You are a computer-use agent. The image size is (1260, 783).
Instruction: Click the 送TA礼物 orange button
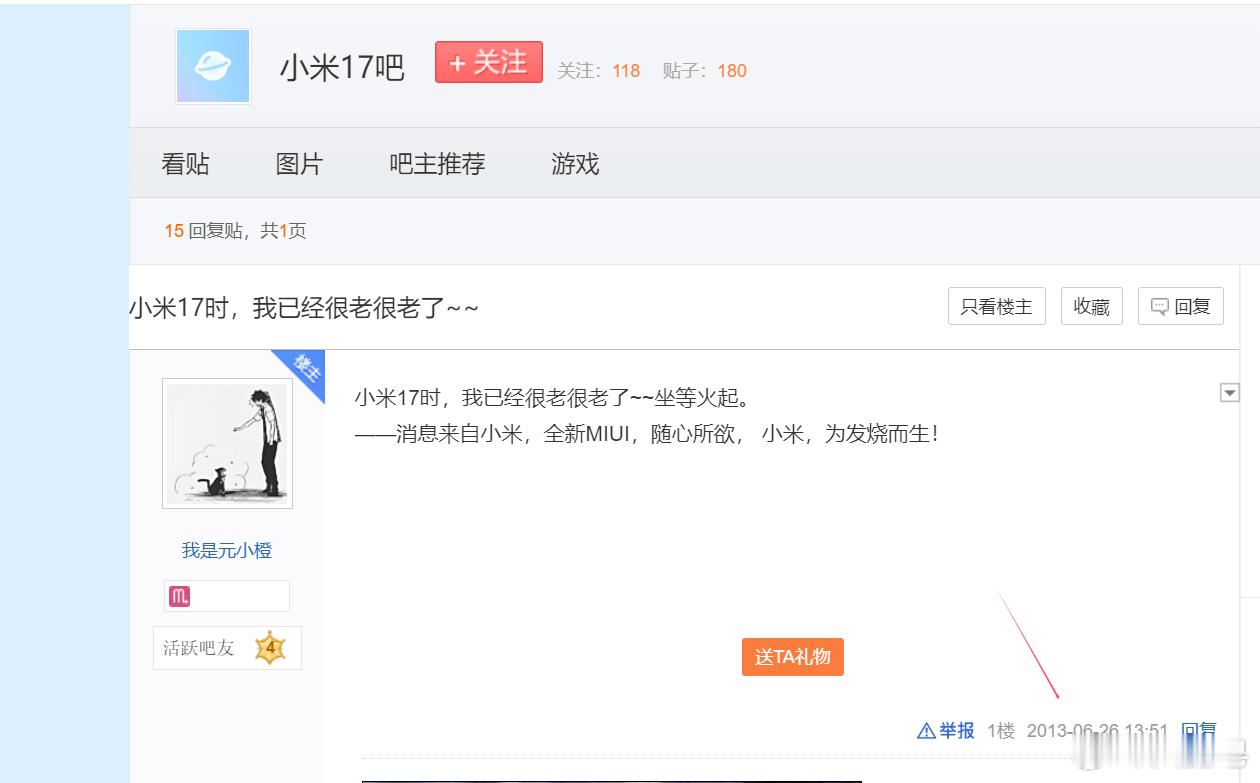click(793, 657)
